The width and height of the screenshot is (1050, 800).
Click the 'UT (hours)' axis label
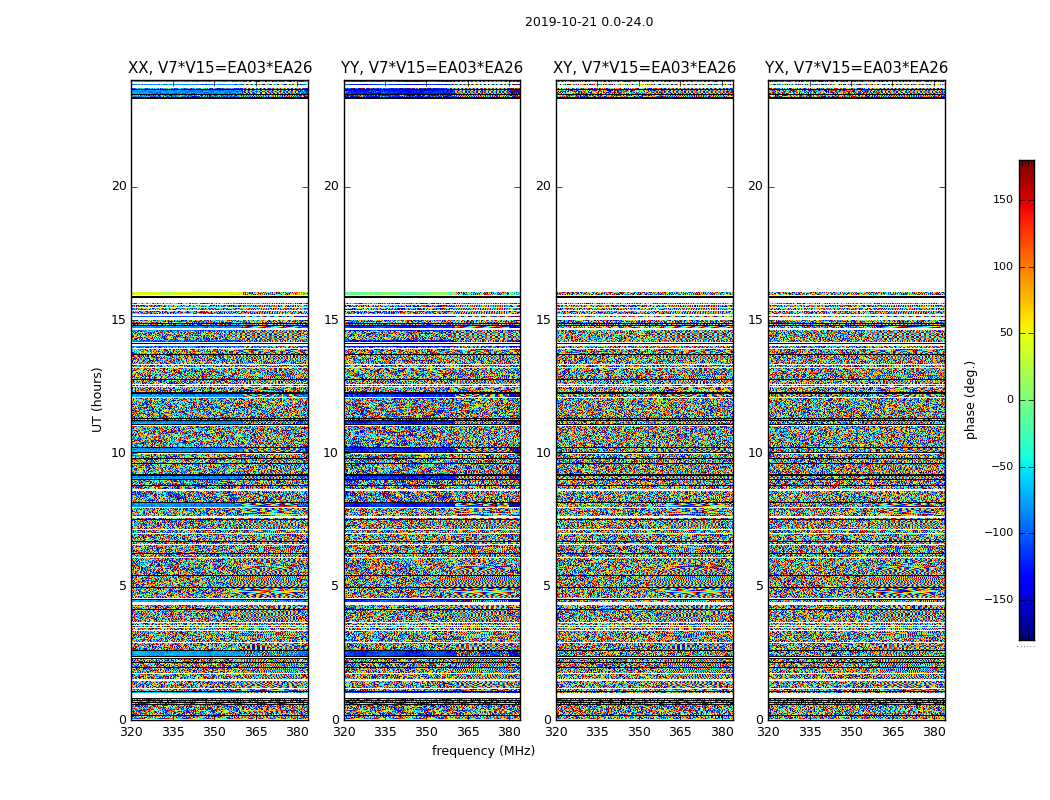(97, 400)
